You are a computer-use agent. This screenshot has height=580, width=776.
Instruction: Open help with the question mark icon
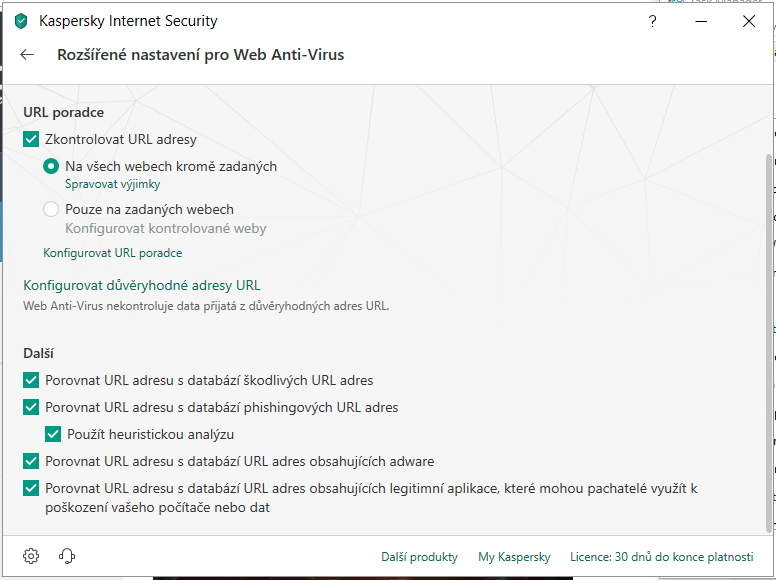pos(652,21)
